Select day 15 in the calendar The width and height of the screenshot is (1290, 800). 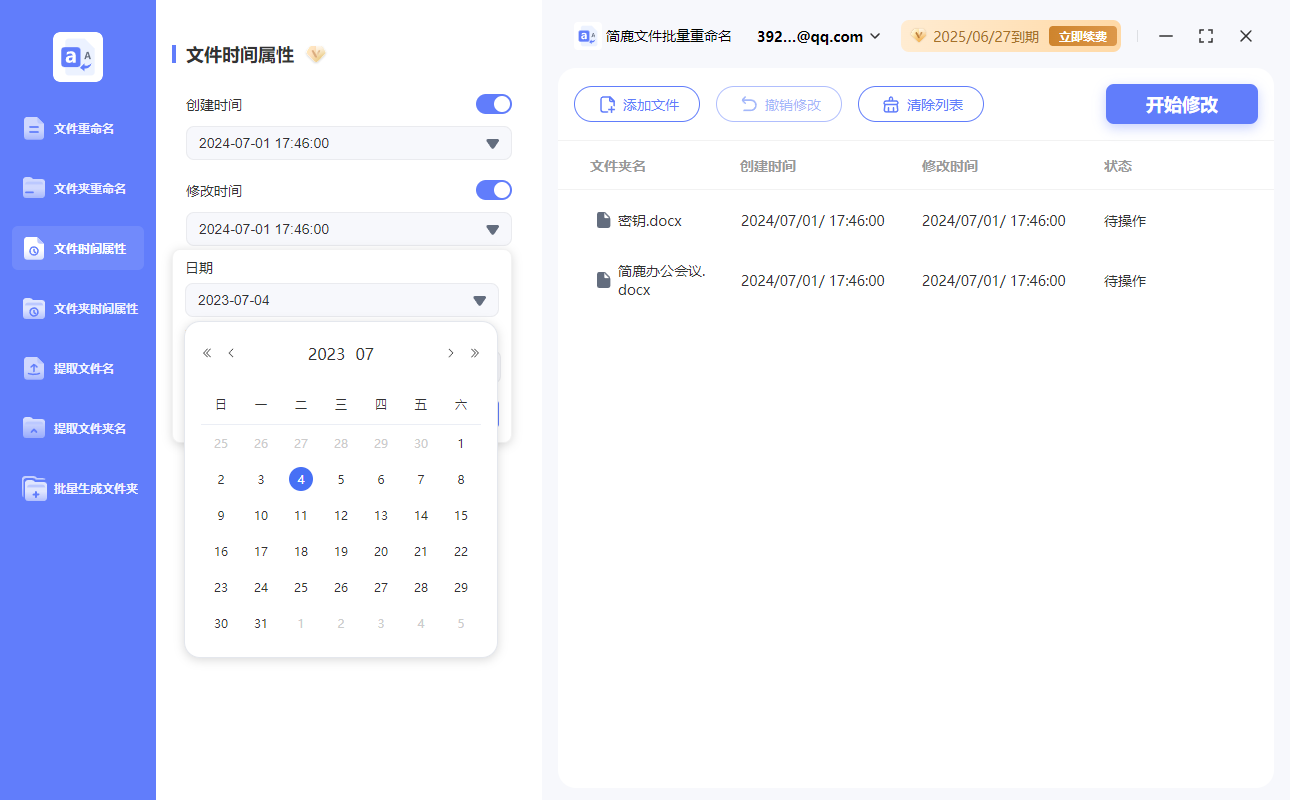pos(461,516)
